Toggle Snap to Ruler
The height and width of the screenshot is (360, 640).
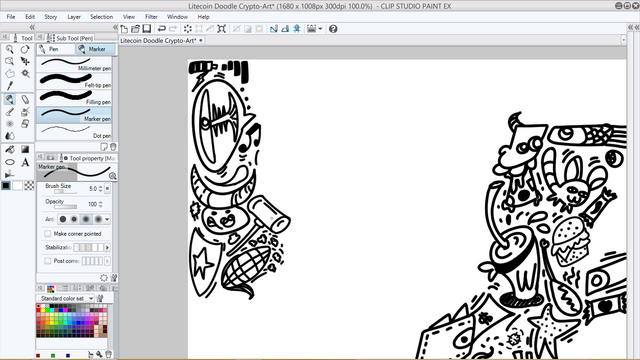274,29
